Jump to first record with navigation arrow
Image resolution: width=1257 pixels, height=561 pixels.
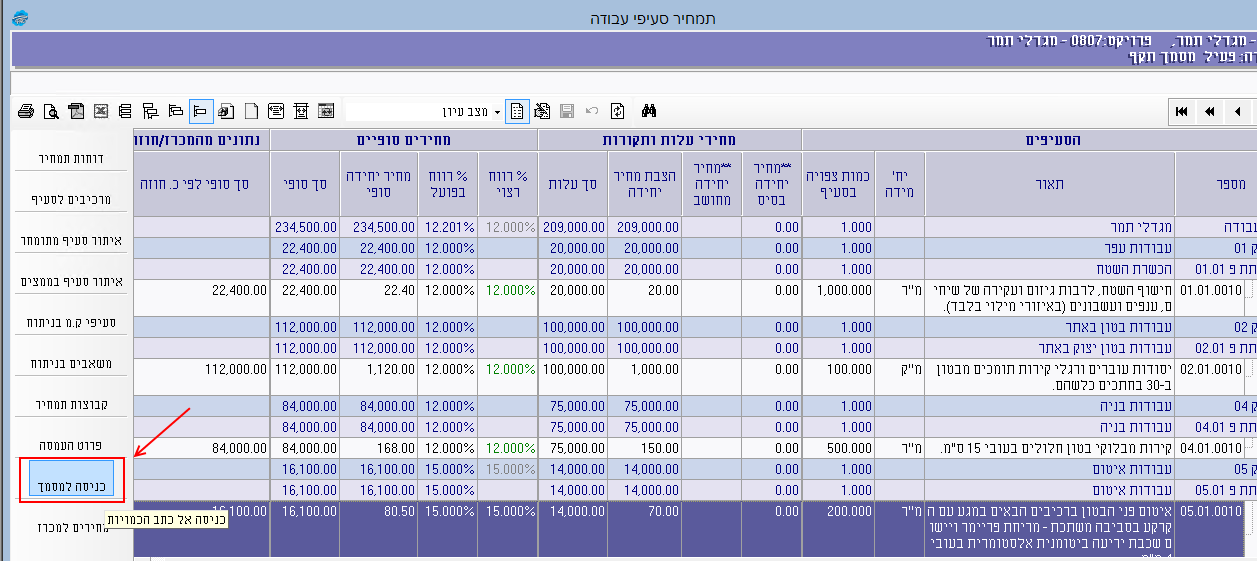(1182, 111)
